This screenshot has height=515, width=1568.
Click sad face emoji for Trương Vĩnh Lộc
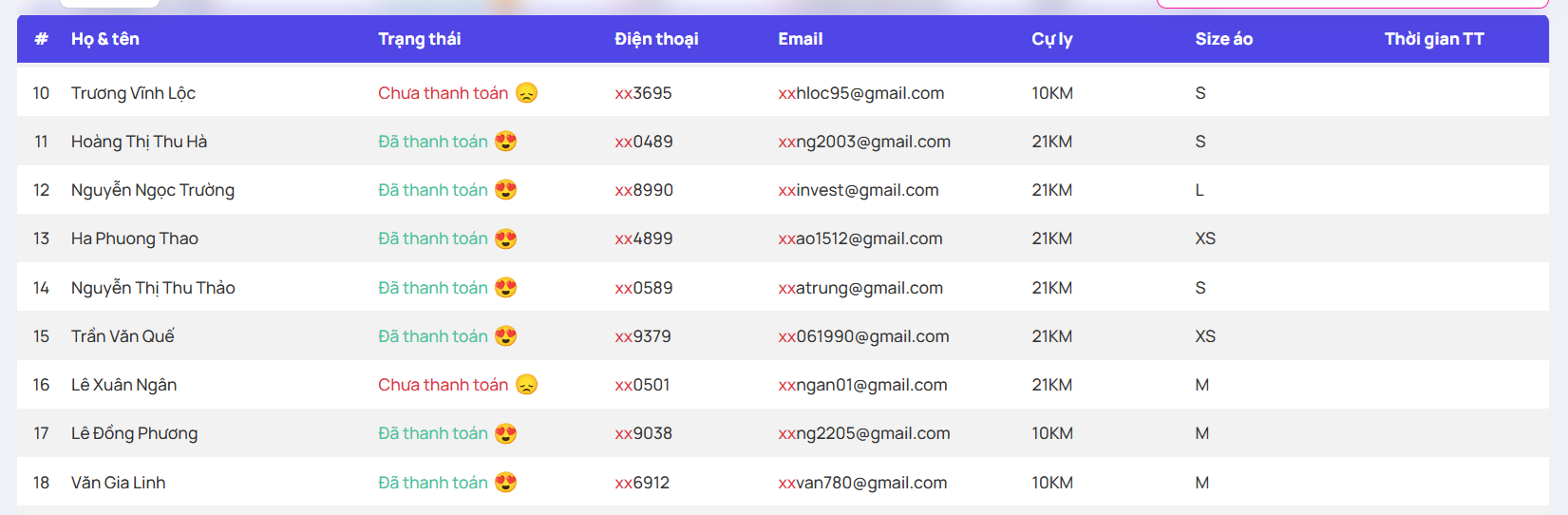pos(526,93)
